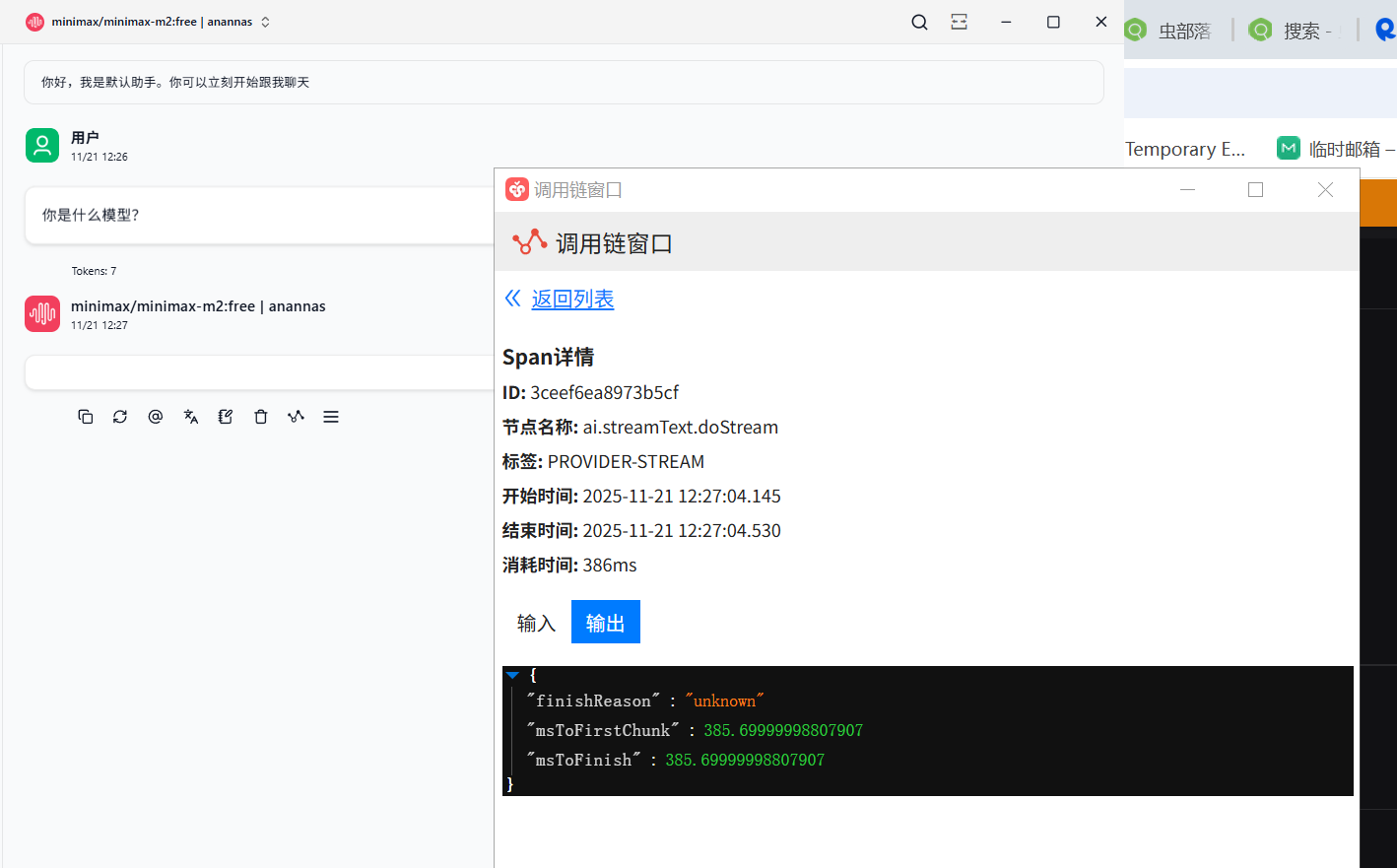Image resolution: width=1397 pixels, height=868 pixels.
Task: Open the call chain trace icon
Action: tap(296, 417)
